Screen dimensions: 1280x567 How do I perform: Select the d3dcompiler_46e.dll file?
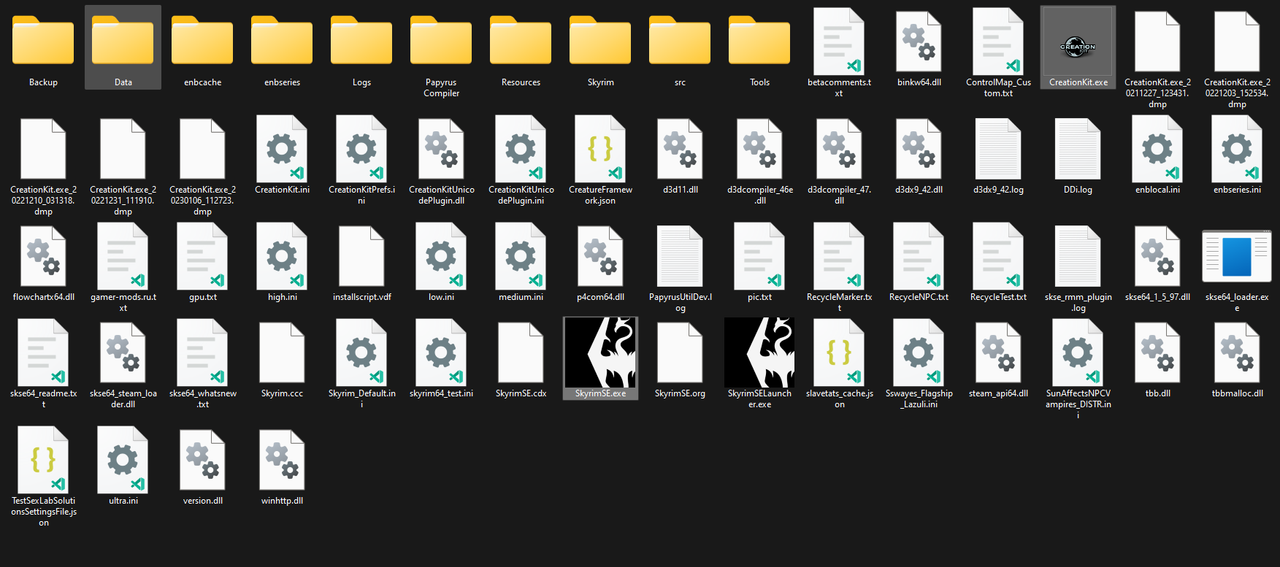(x=760, y=148)
